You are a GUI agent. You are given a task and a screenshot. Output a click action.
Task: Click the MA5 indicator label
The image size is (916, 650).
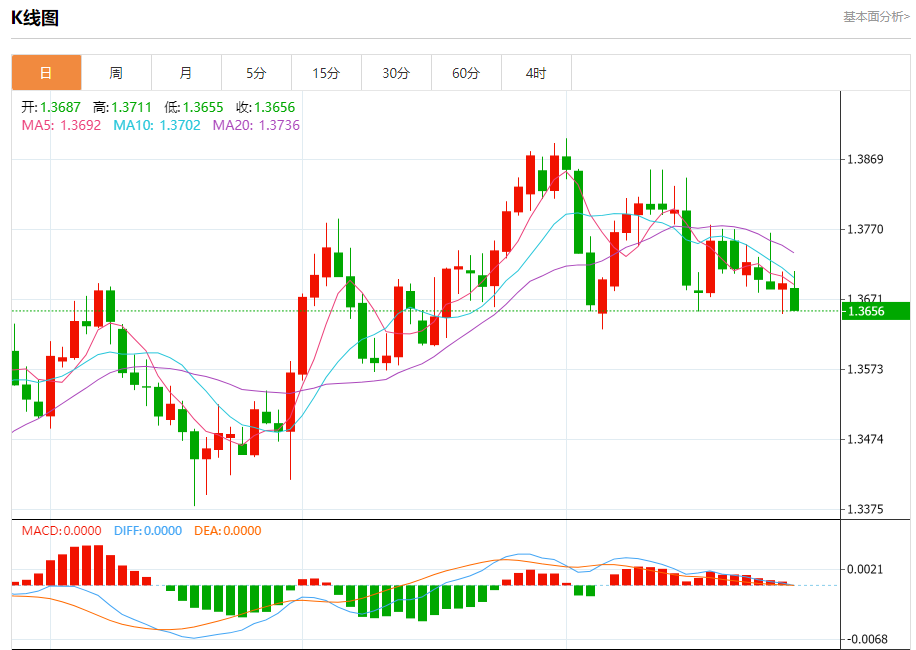pos(61,125)
